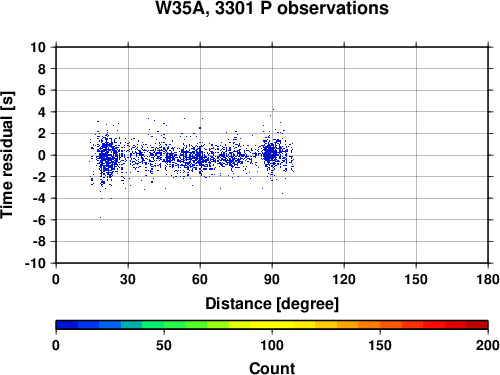The height and width of the screenshot is (375, 500).
Task: Click the dense data cluster near 20 degrees
Action: [107, 156]
